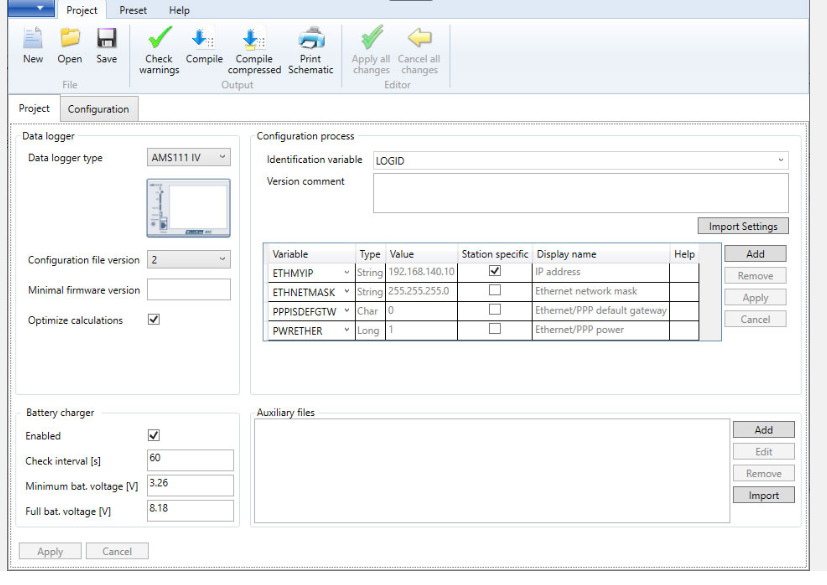Uncheck Station specific for ETHMYIP
This screenshot has width=827, height=585.
pyautogui.click(x=495, y=271)
